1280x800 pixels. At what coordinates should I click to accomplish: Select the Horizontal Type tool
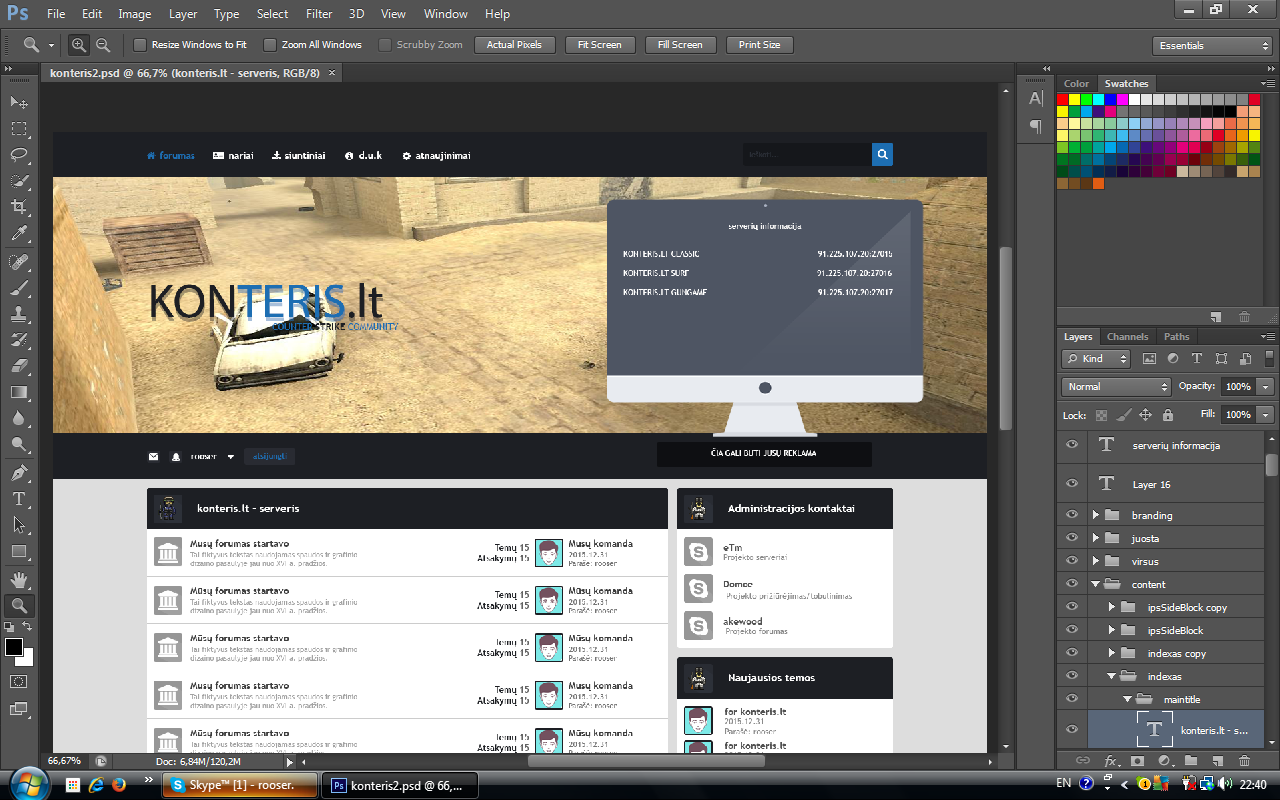click(18, 498)
